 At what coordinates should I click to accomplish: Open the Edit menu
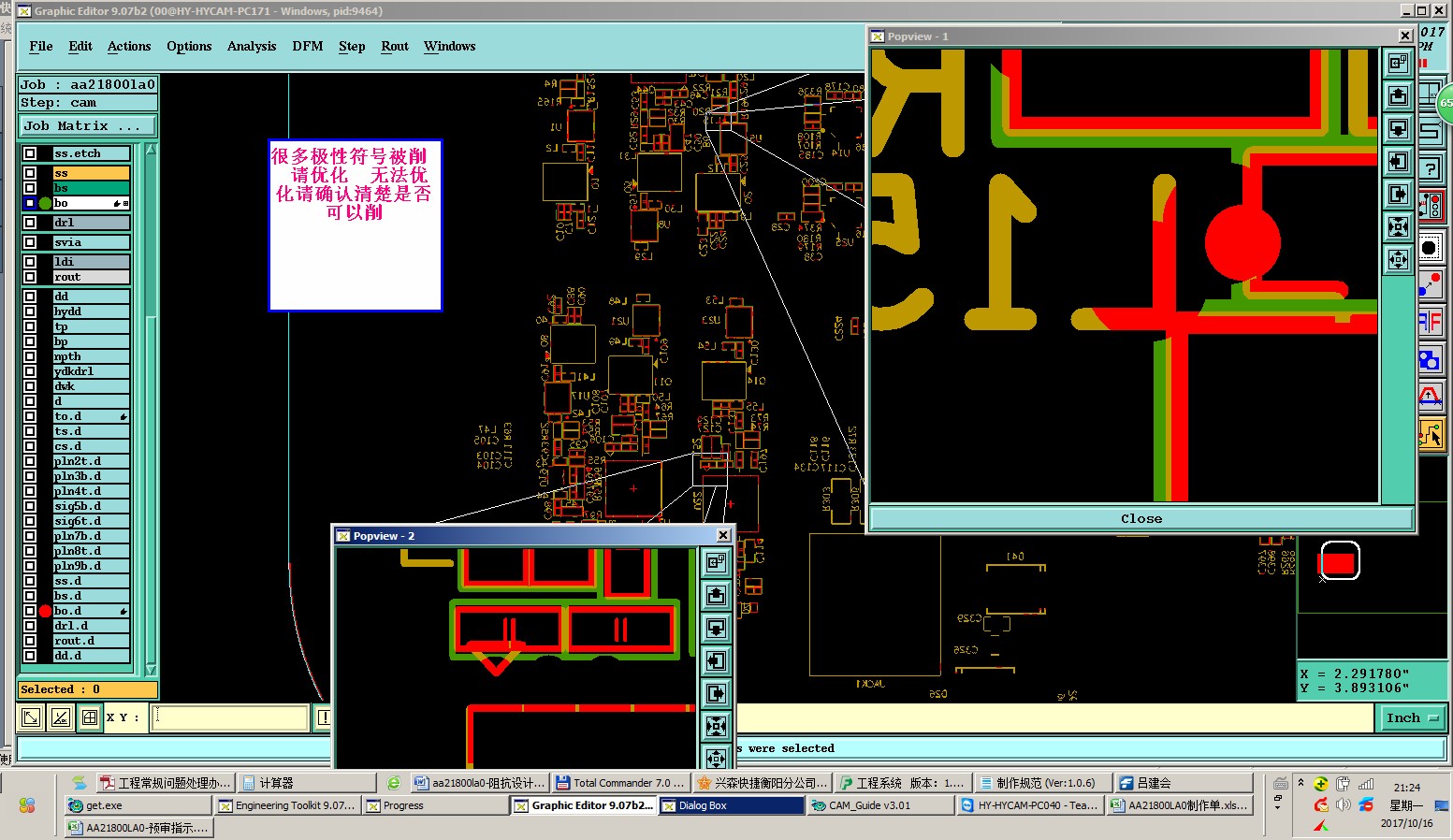pyautogui.click(x=80, y=46)
